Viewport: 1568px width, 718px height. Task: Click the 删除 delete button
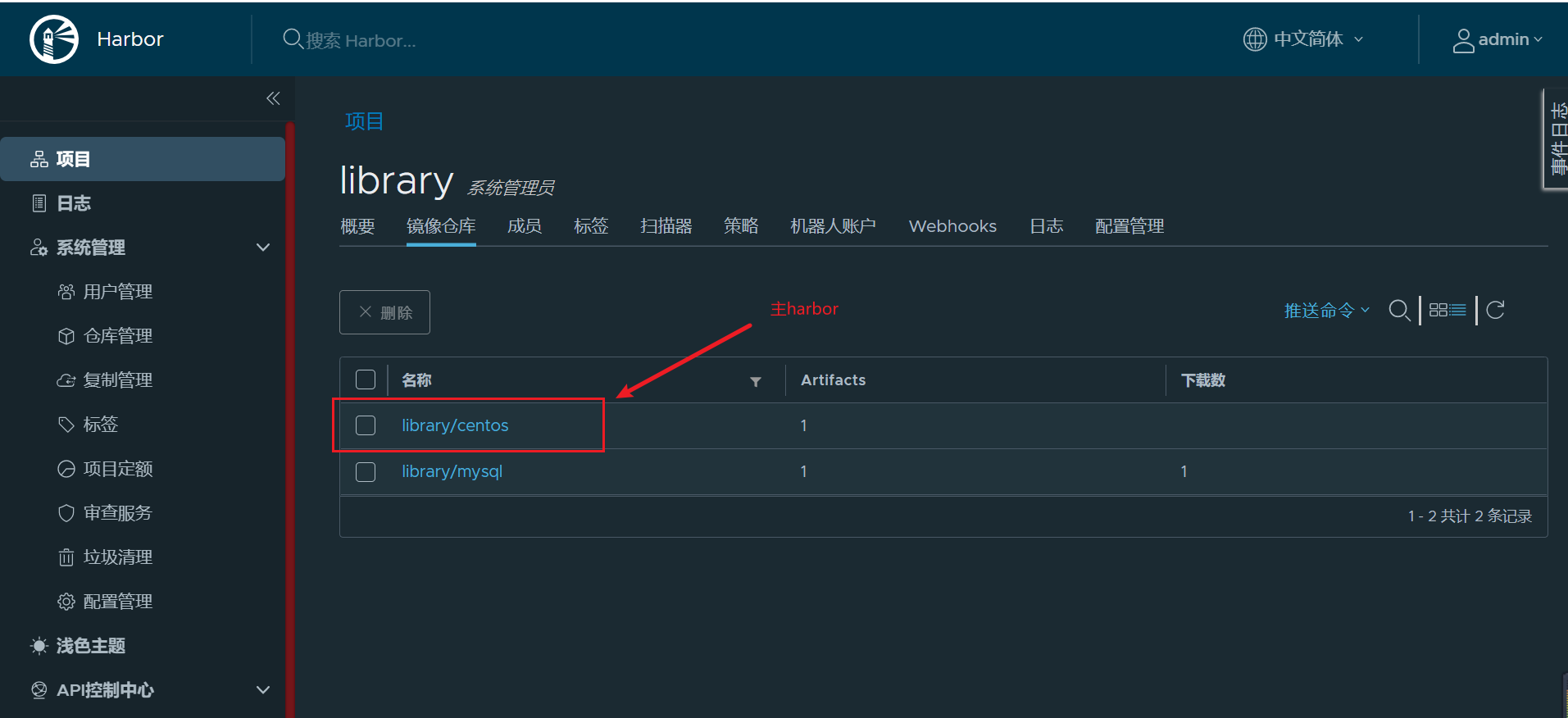[x=384, y=312]
